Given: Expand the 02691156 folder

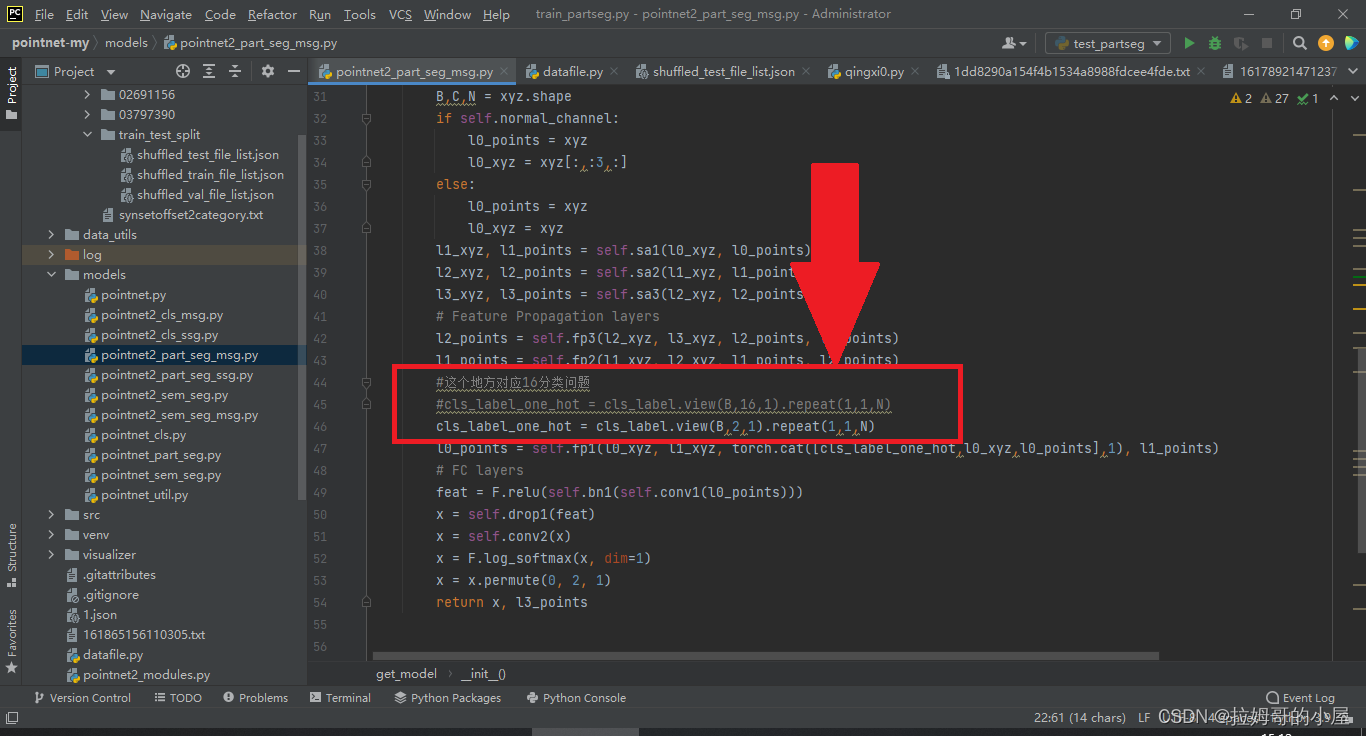Looking at the screenshot, I should coord(87,95).
